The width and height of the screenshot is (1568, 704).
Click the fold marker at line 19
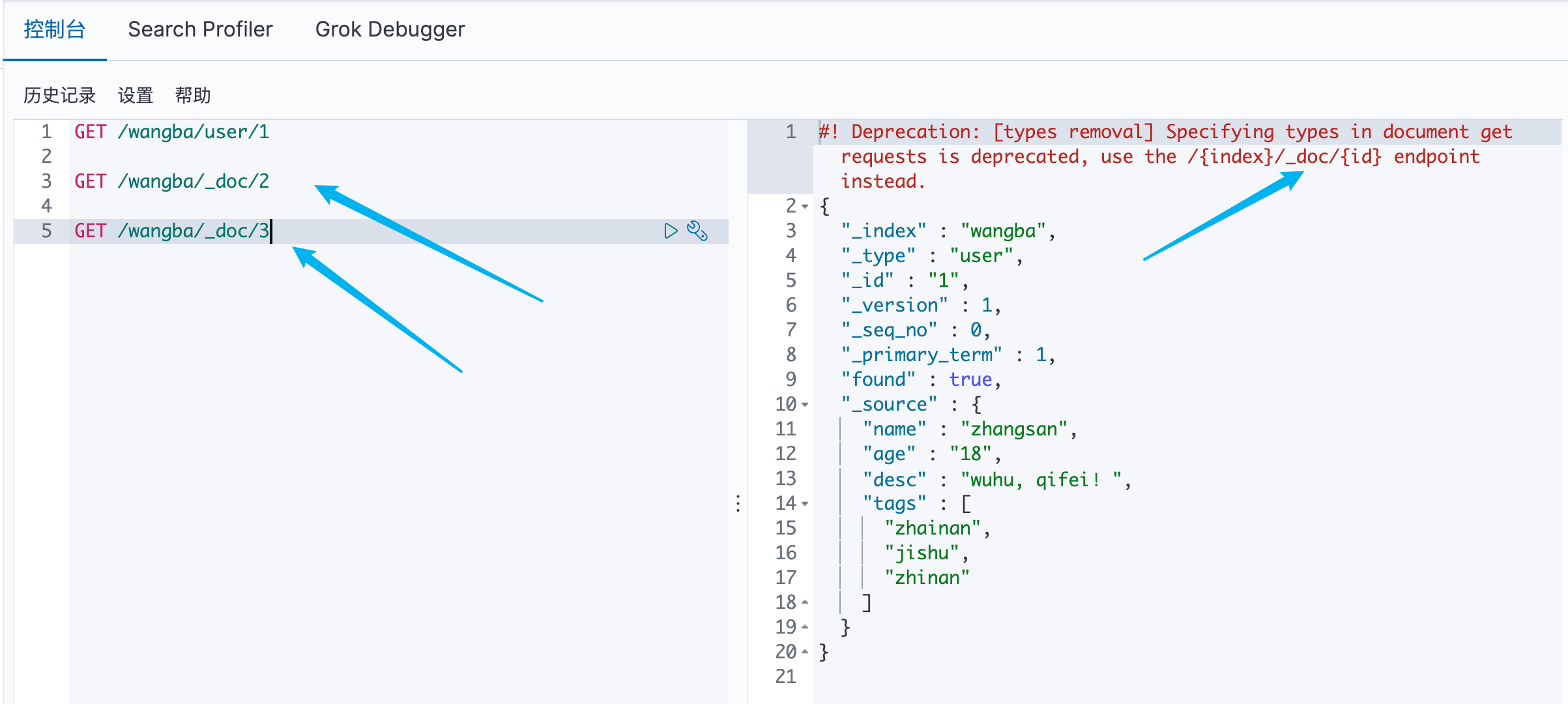(x=806, y=627)
